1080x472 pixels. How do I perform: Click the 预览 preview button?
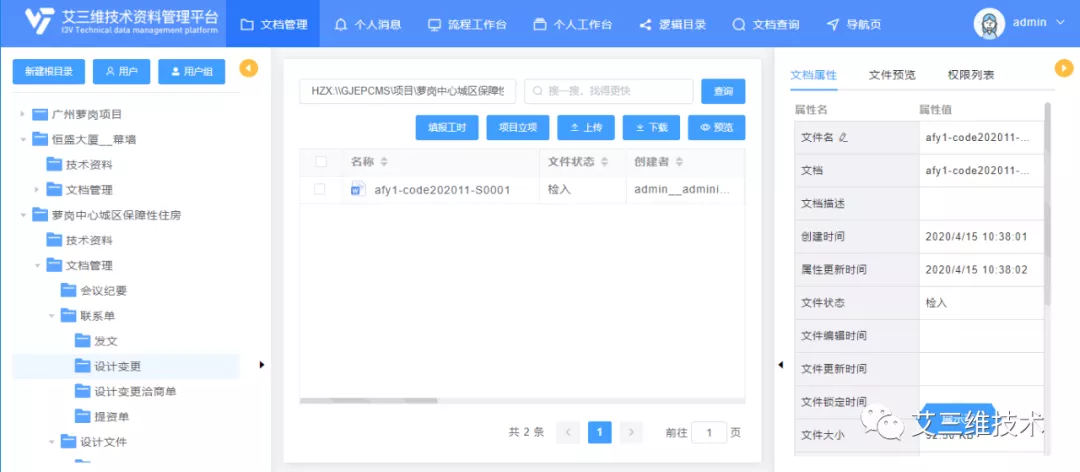tap(716, 127)
